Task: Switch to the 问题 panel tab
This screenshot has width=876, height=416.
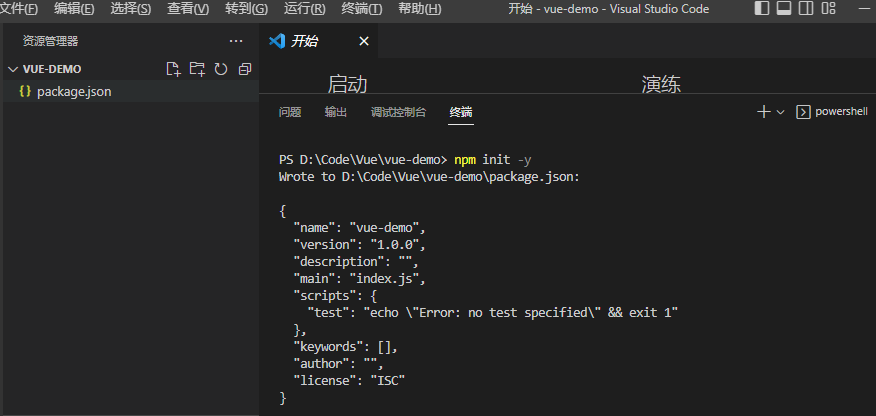Action: click(290, 112)
